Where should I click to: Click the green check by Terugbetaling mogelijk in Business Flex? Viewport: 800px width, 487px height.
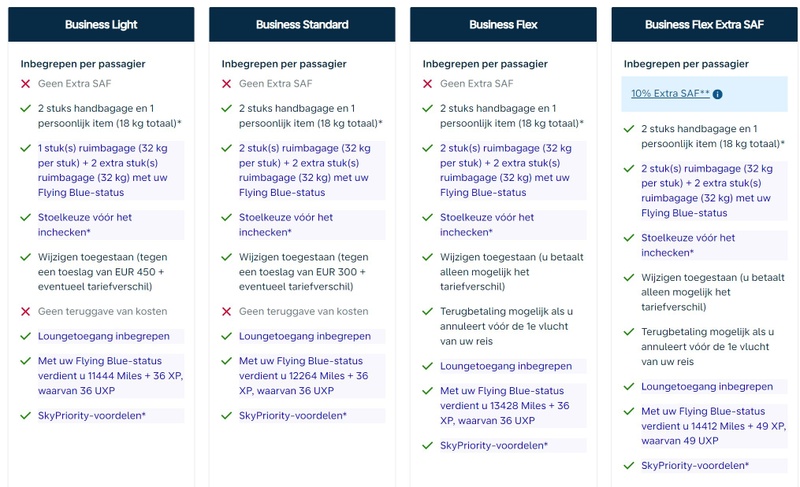428,312
